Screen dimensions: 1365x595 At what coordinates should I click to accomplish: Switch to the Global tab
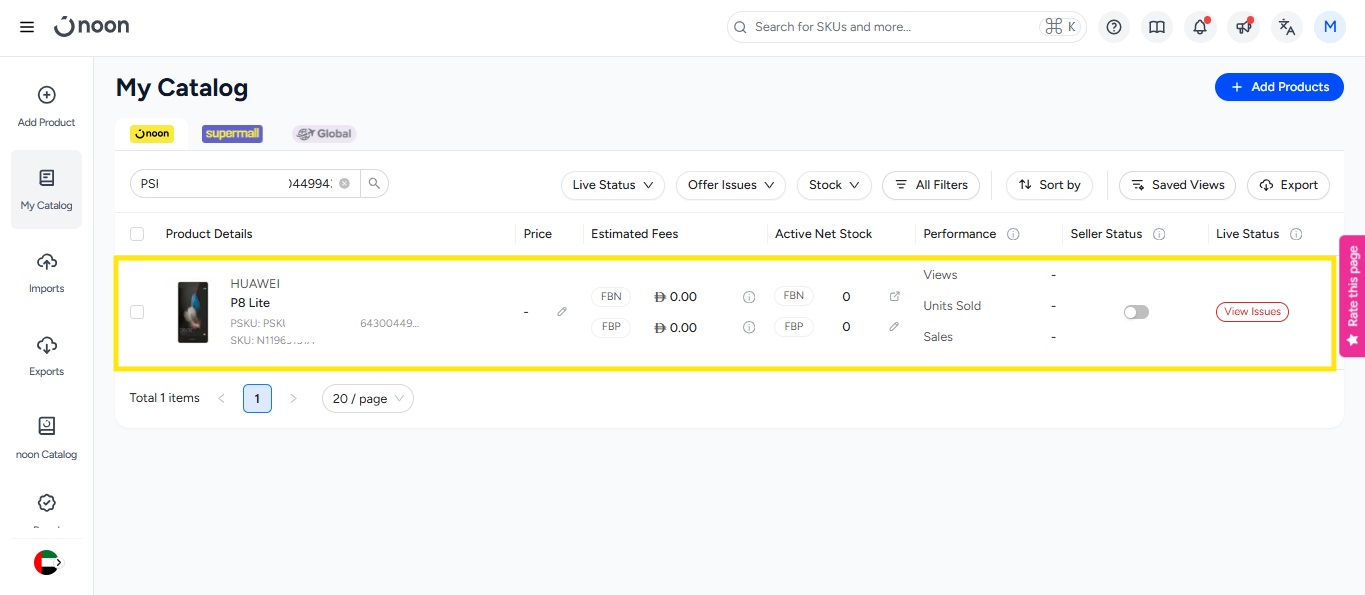click(x=324, y=134)
